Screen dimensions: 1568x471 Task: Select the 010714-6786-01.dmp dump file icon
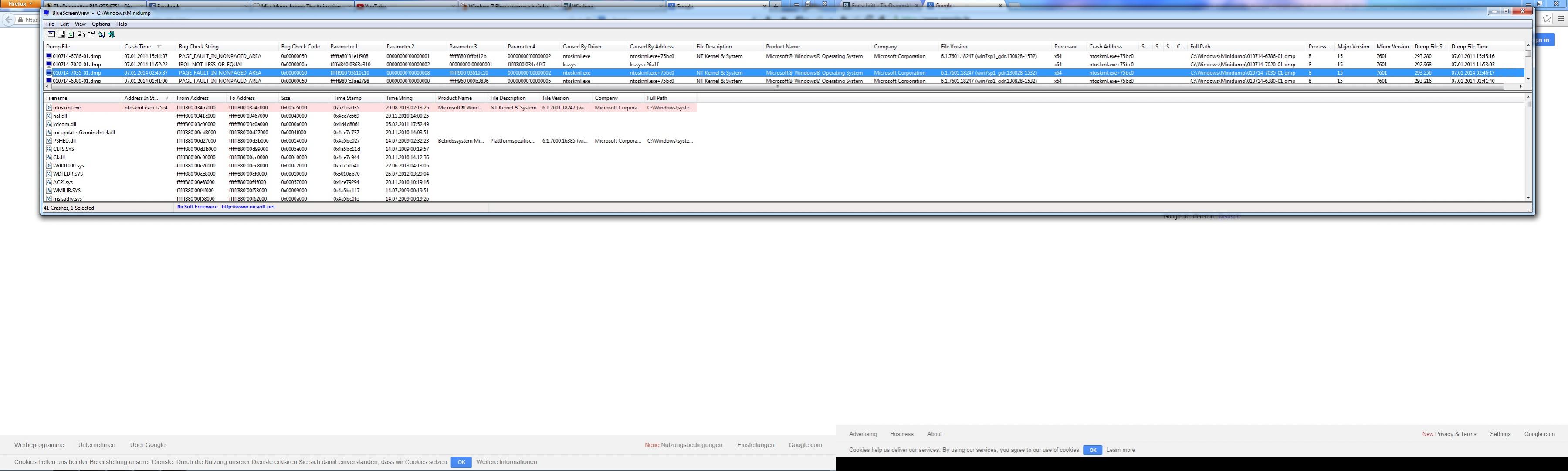(49, 56)
